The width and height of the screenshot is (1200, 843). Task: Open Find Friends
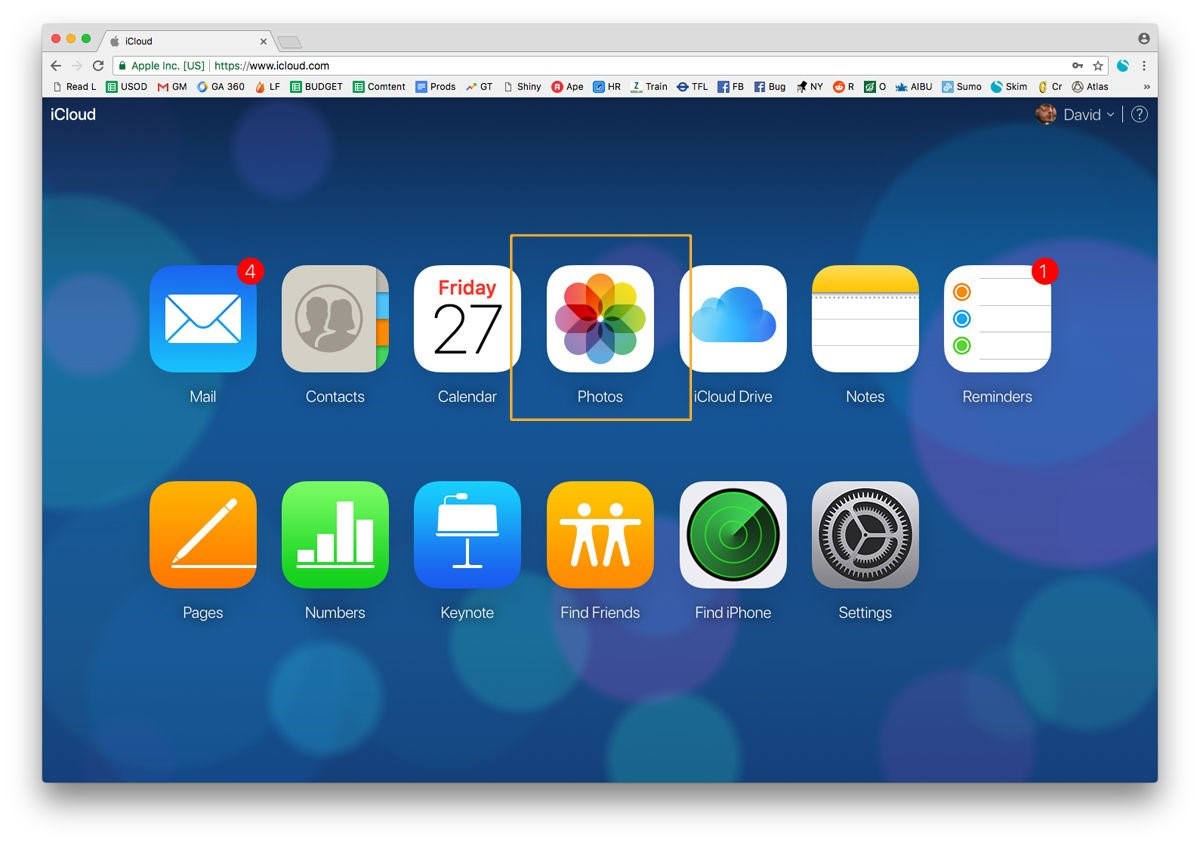600,534
